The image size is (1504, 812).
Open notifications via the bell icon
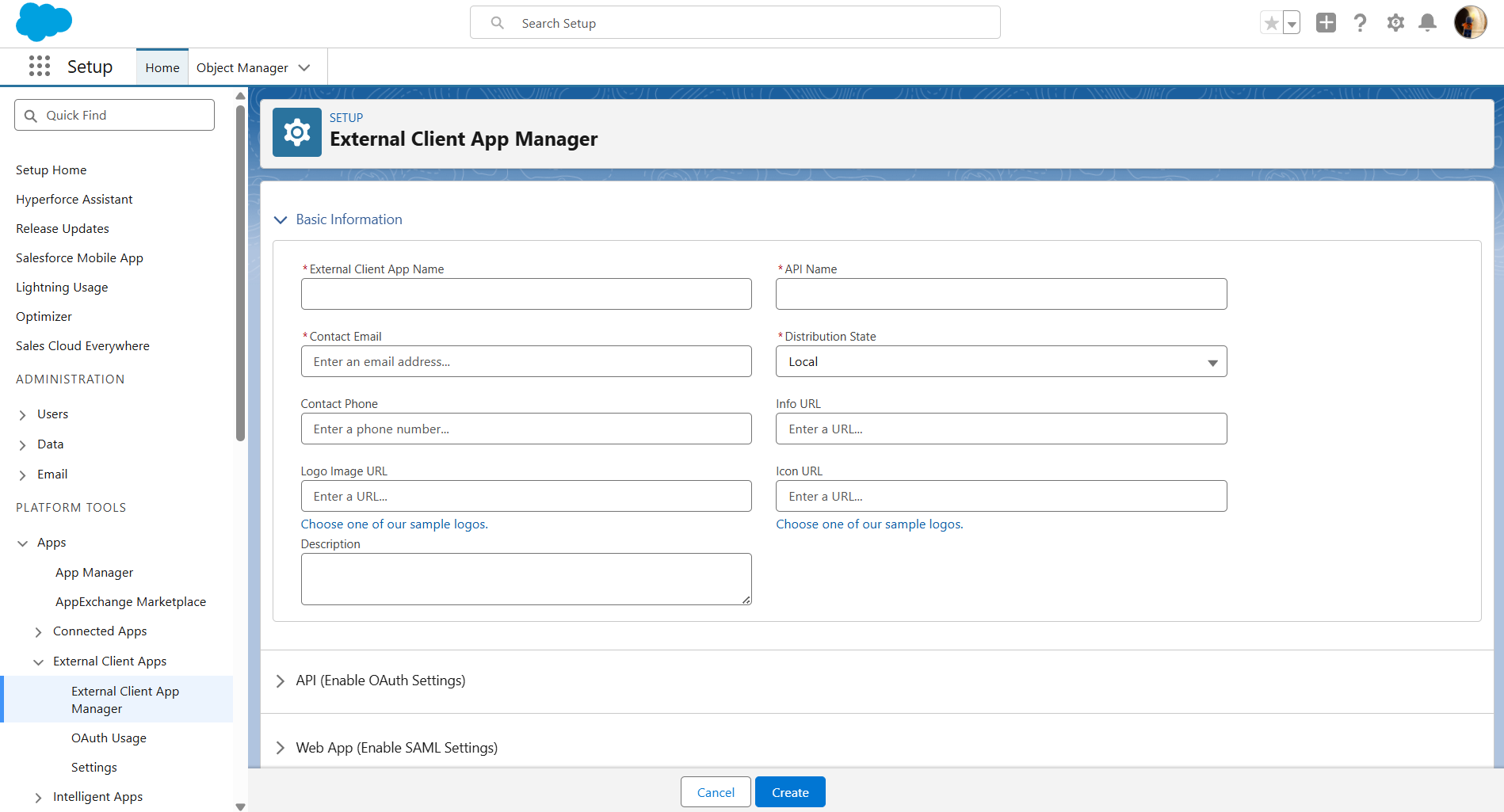[x=1428, y=23]
